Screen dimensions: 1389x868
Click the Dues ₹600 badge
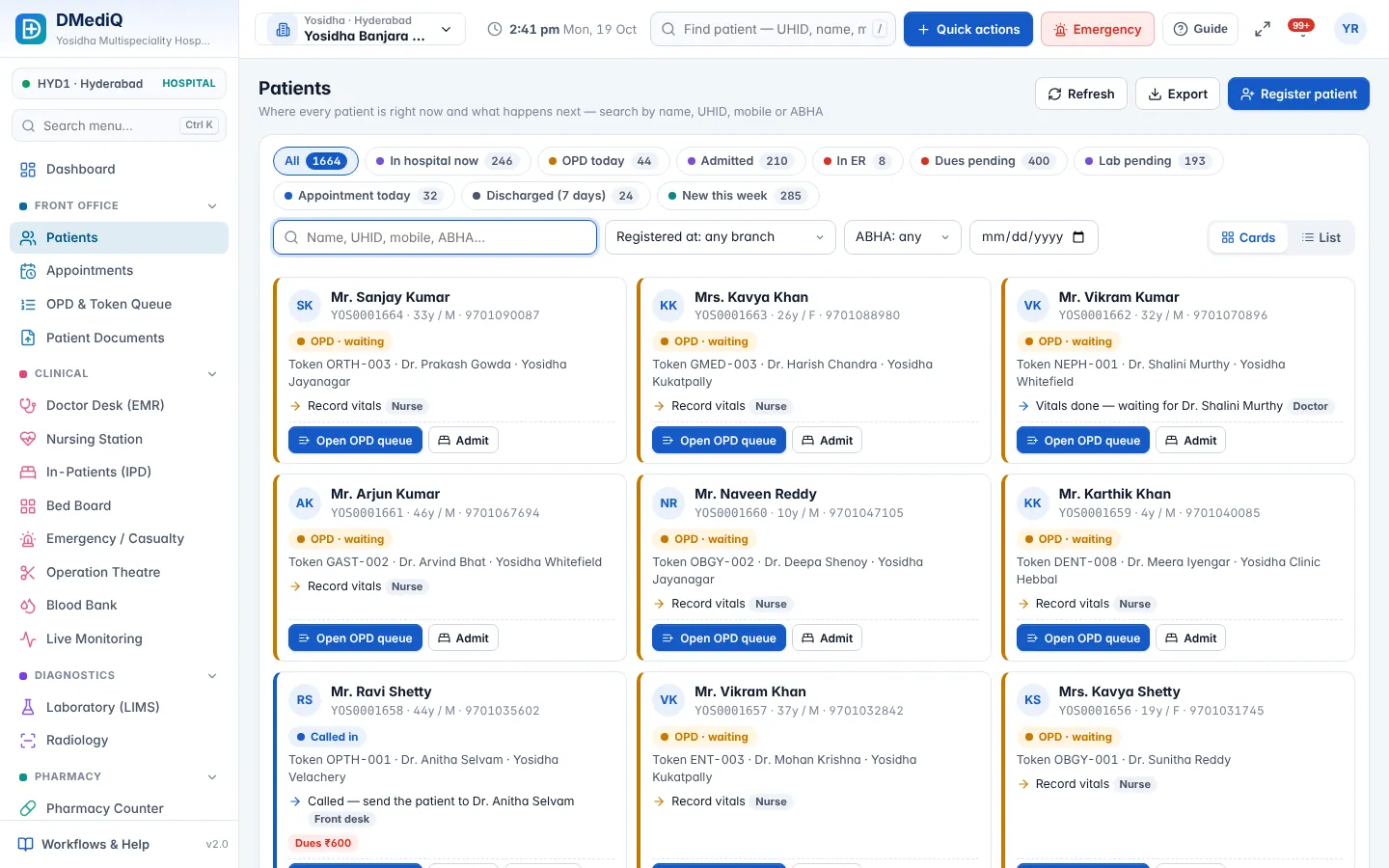click(323, 843)
